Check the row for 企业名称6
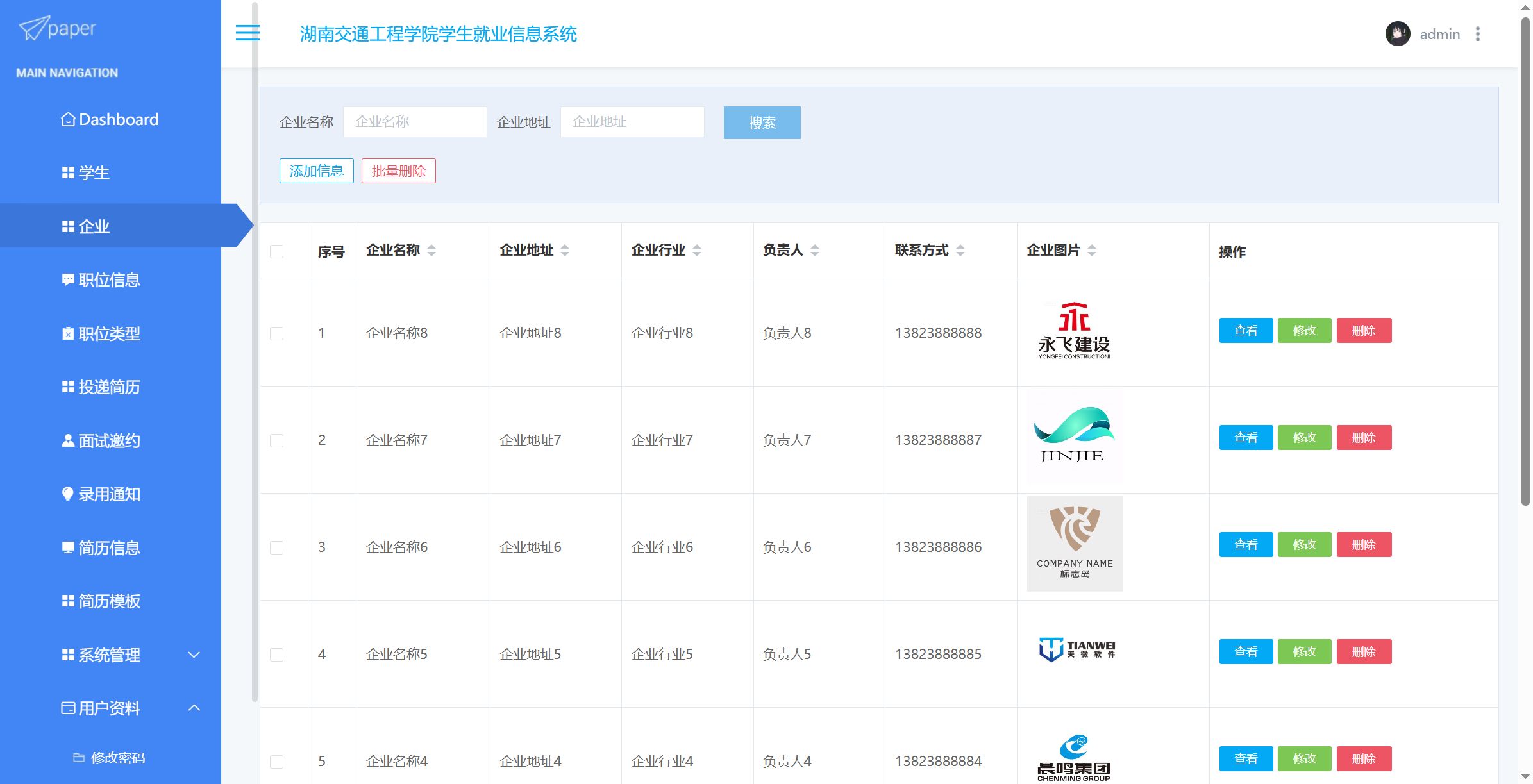Image resolution: width=1533 pixels, height=784 pixels. tap(277, 547)
